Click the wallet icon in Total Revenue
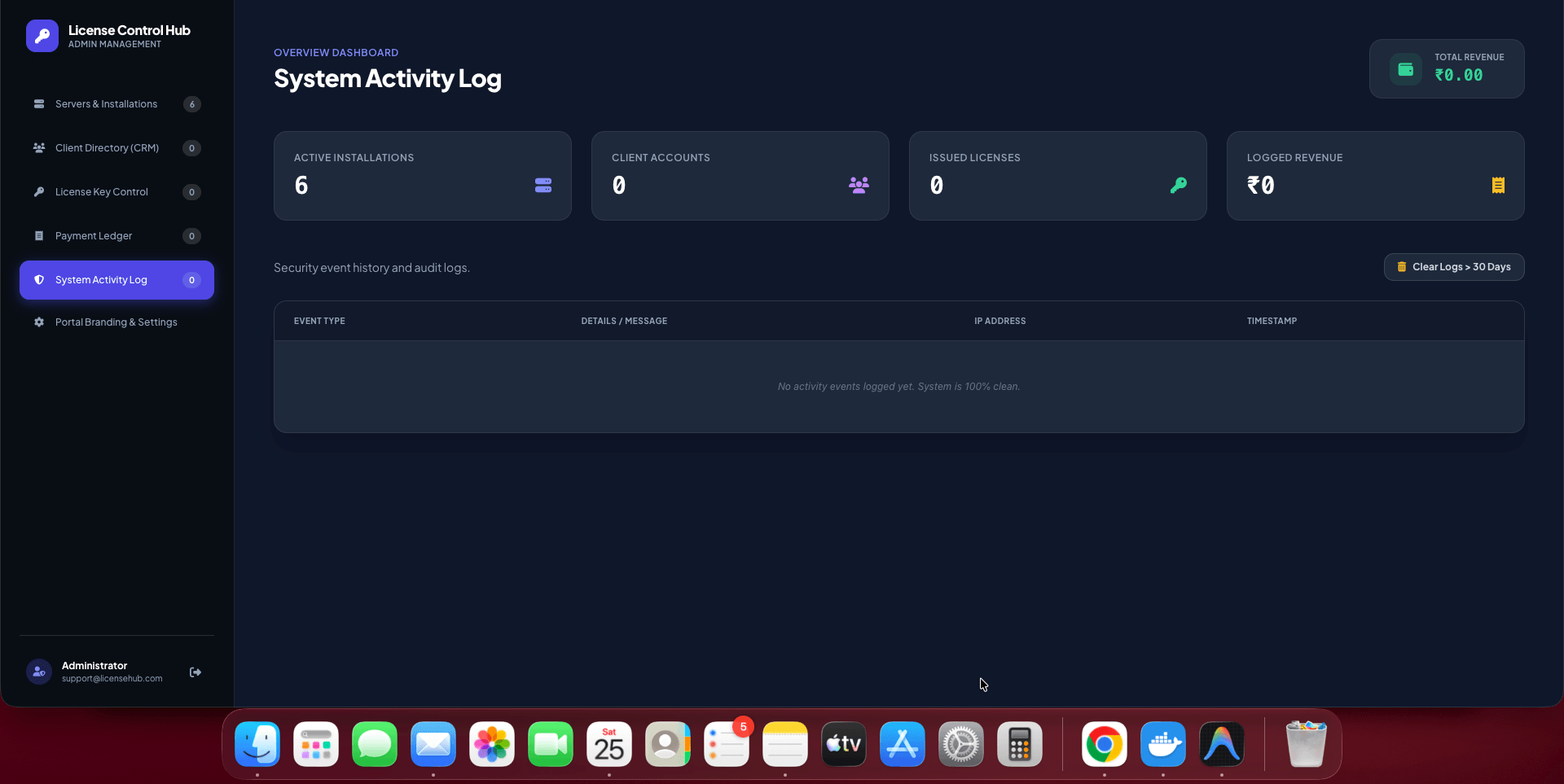Image resolution: width=1564 pixels, height=784 pixels. click(1406, 69)
